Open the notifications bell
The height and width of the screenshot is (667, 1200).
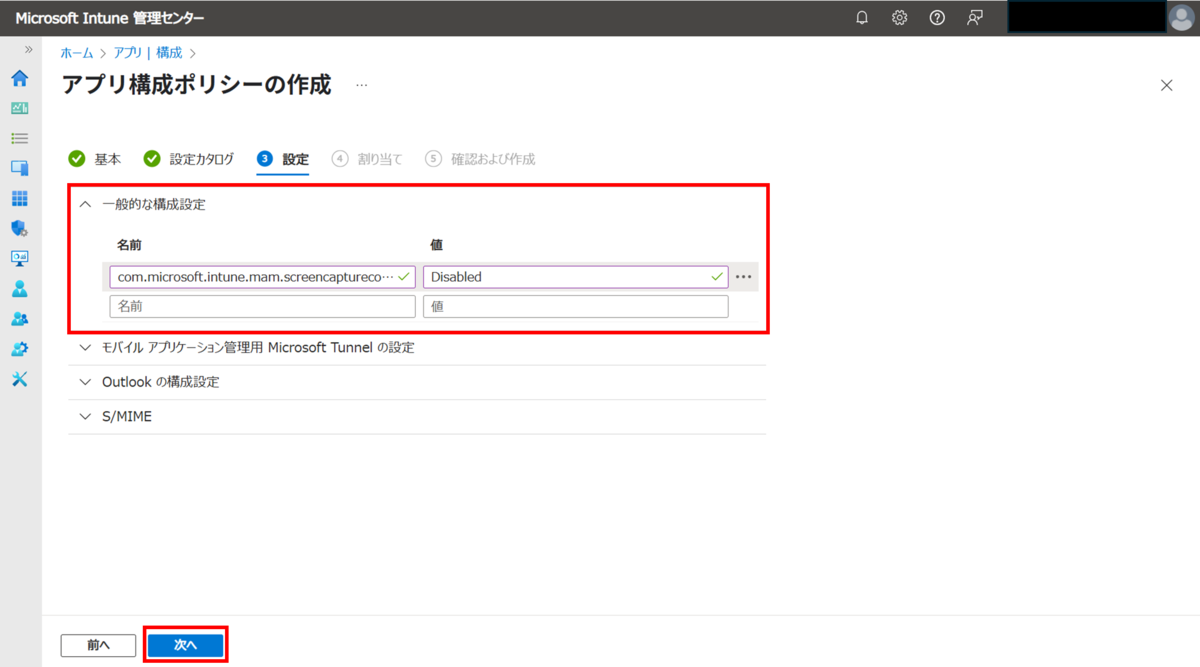tap(862, 18)
